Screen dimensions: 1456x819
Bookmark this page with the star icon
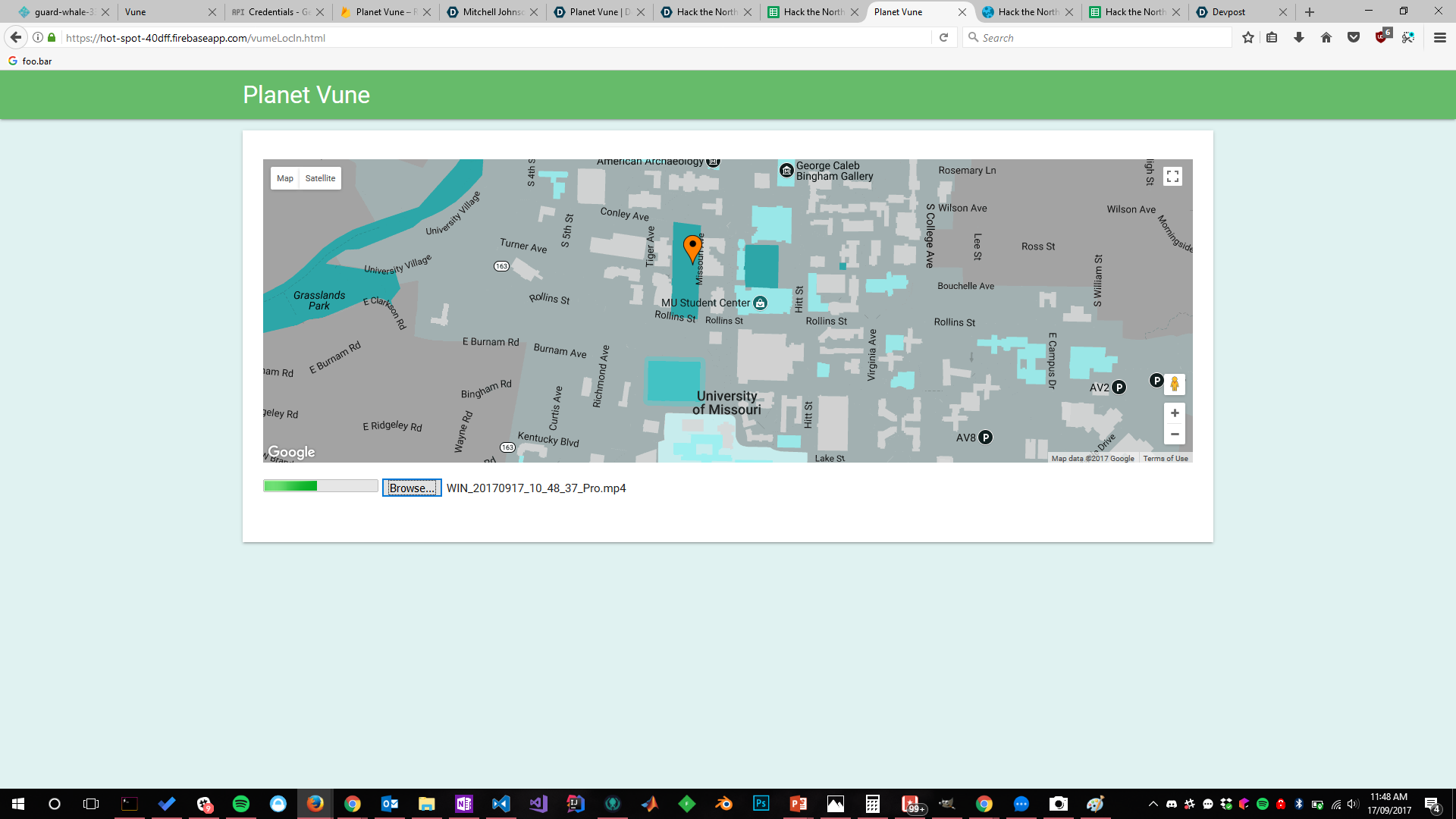tap(1247, 38)
